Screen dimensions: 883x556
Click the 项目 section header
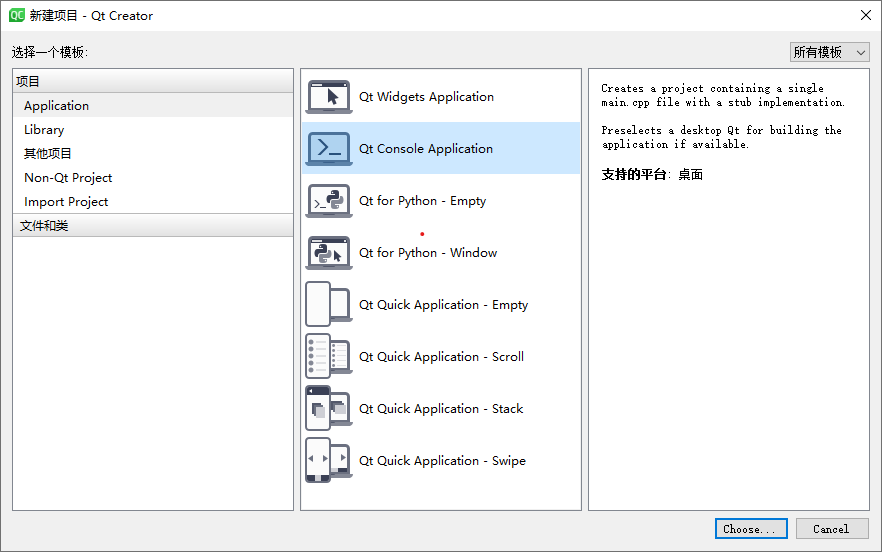[x=153, y=81]
